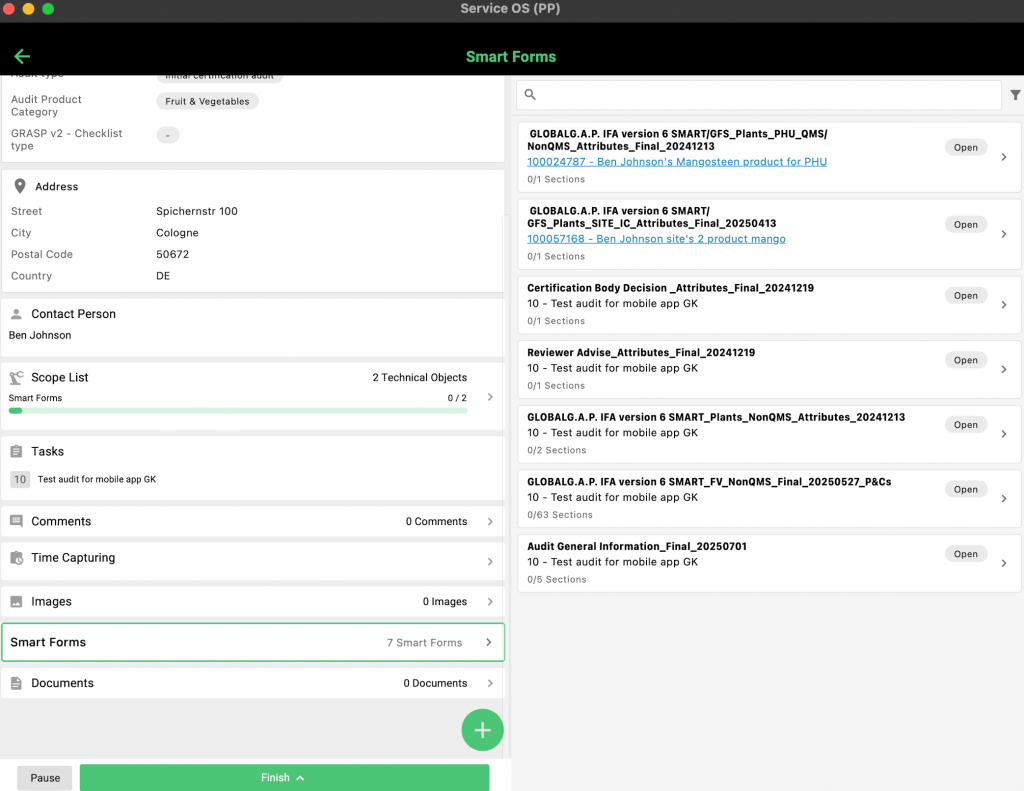This screenshot has width=1024, height=791.
Task: Click the Pause button
Action: coord(45,778)
